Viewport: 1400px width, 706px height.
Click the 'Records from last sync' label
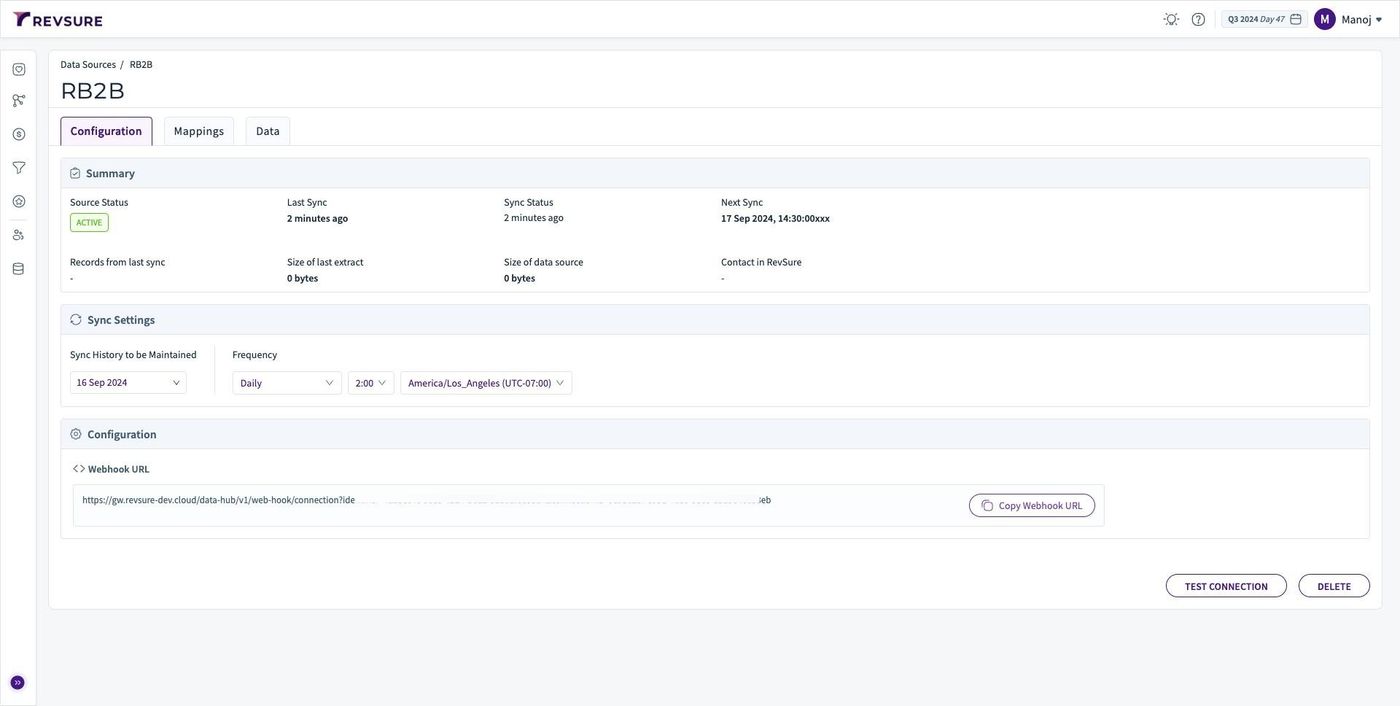click(x=117, y=262)
